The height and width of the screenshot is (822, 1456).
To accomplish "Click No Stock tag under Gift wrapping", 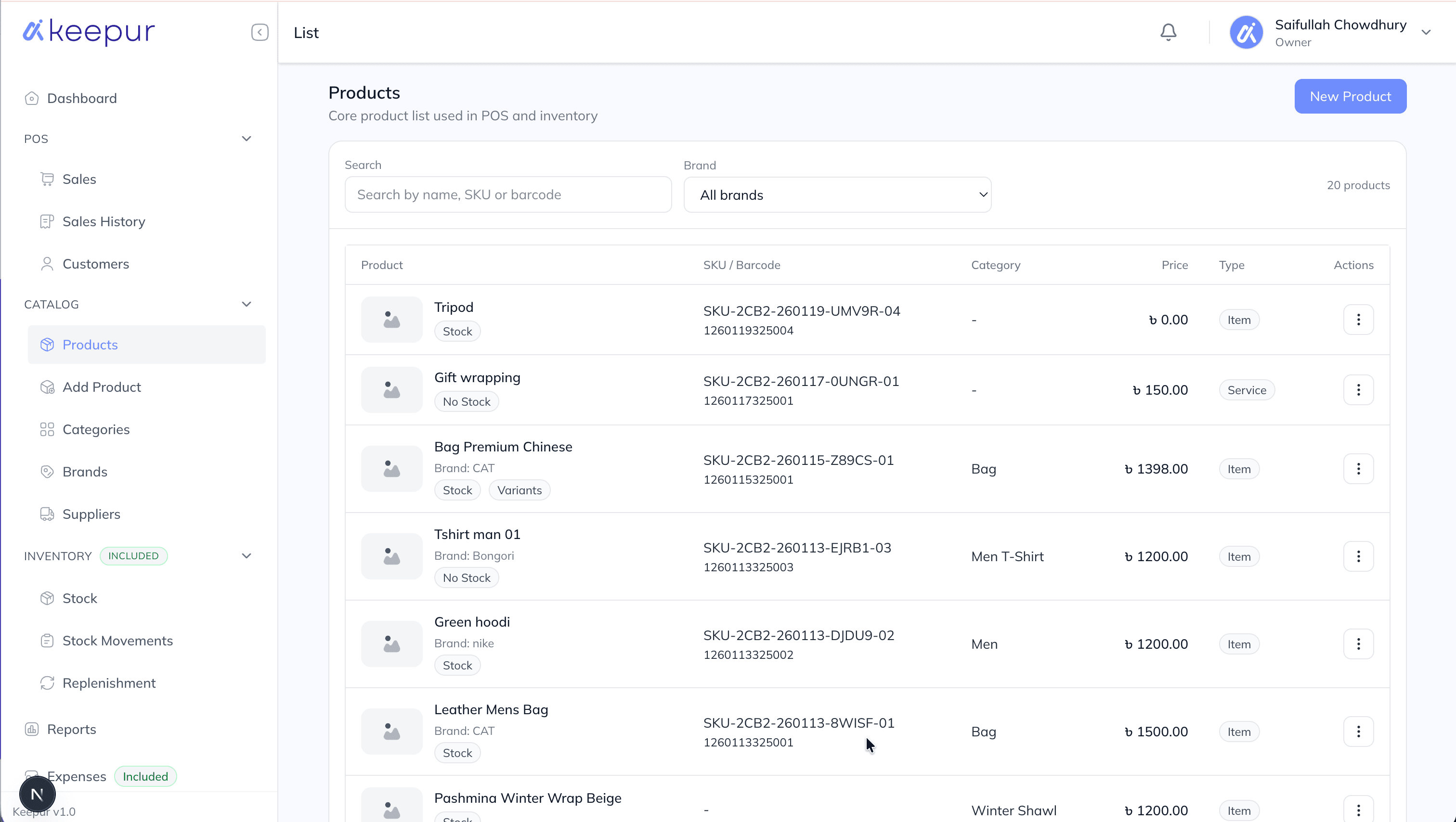I will 466,402.
